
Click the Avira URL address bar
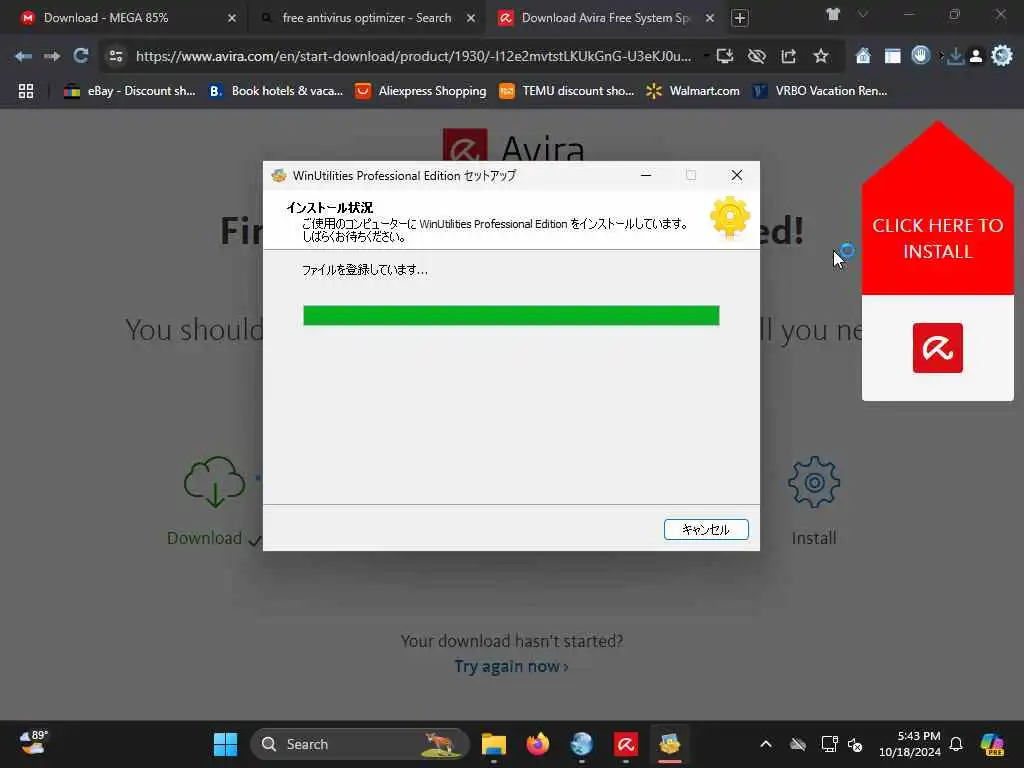(413, 57)
